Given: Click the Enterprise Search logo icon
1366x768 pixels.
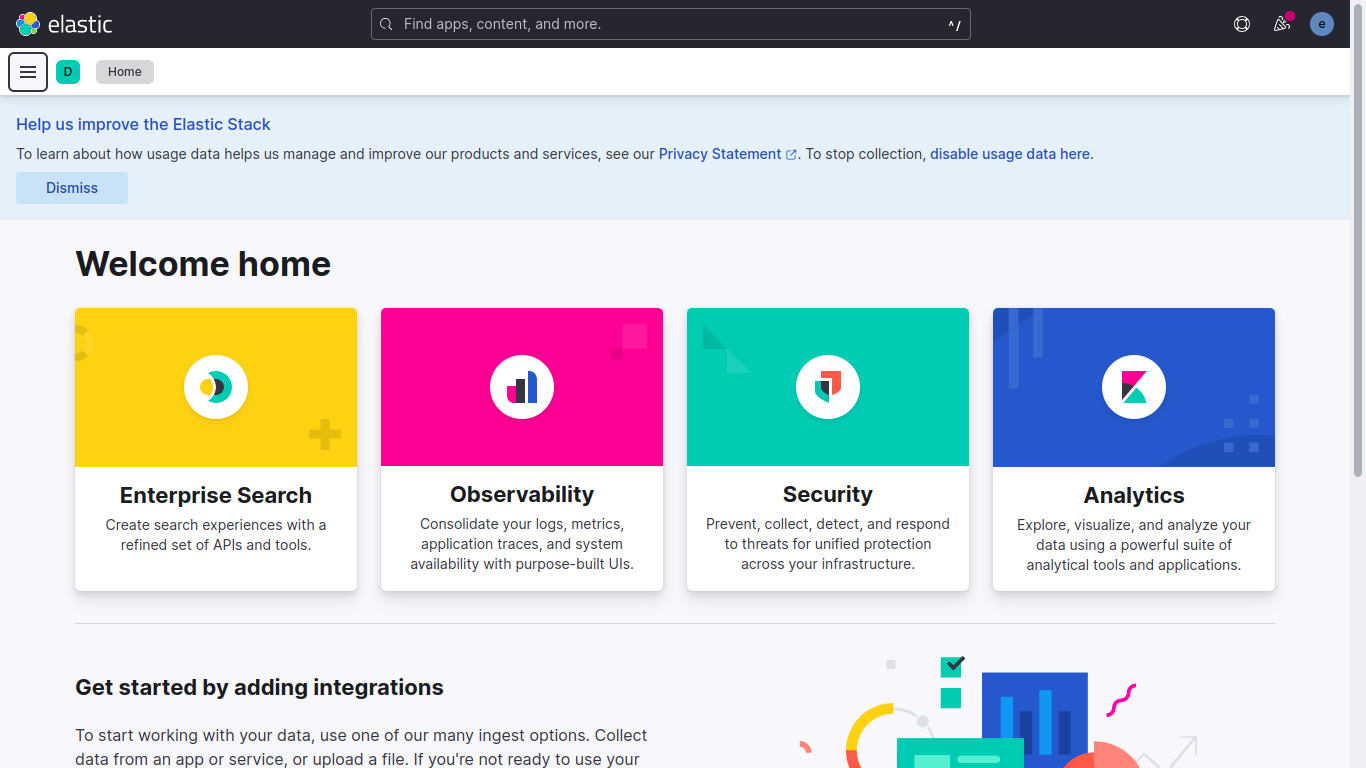Looking at the screenshot, I should click(216, 387).
